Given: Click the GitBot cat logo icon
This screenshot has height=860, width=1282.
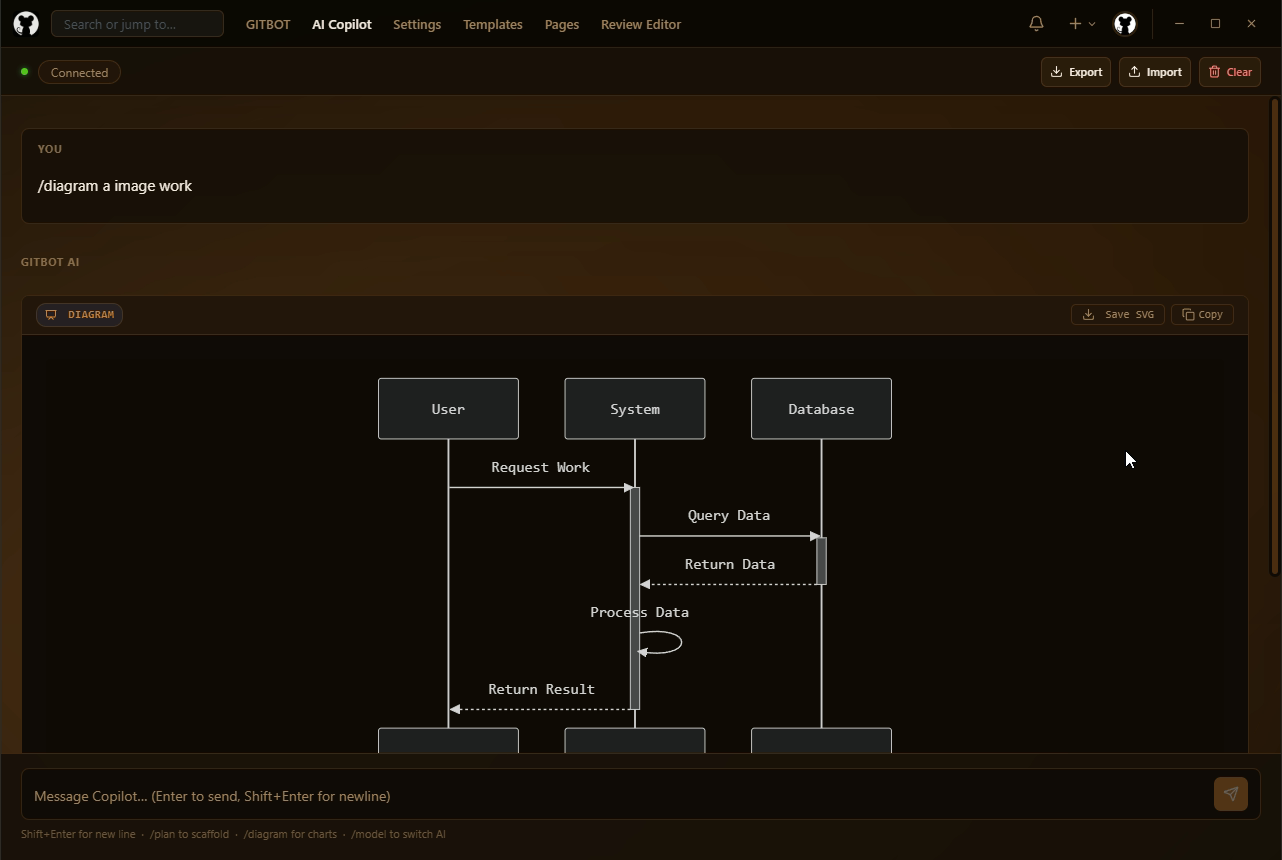Looking at the screenshot, I should tap(26, 24).
